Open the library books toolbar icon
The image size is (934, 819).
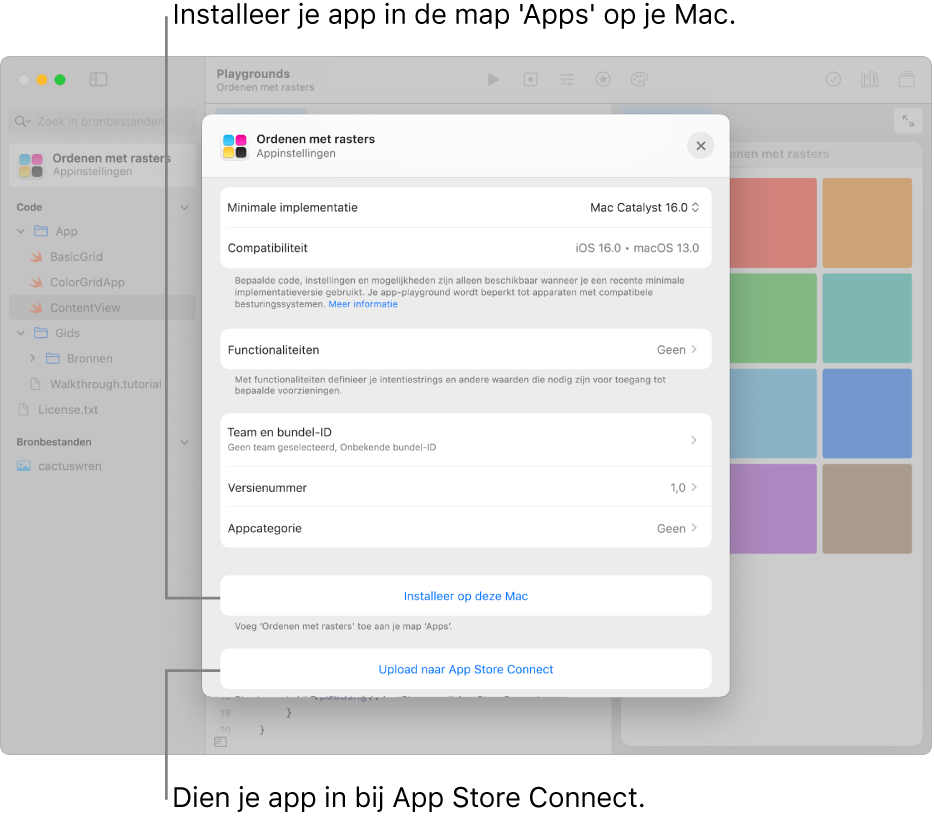(x=869, y=80)
